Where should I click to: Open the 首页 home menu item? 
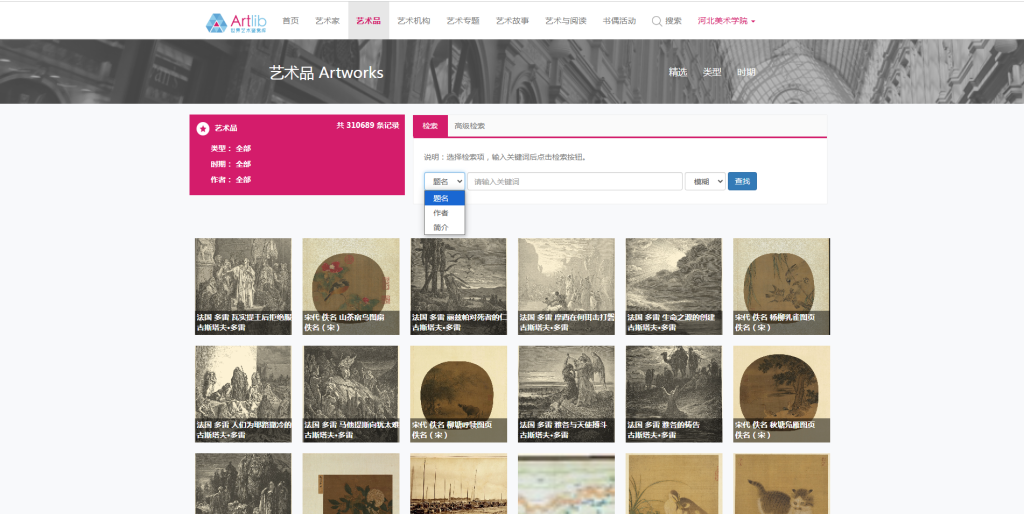pos(291,21)
